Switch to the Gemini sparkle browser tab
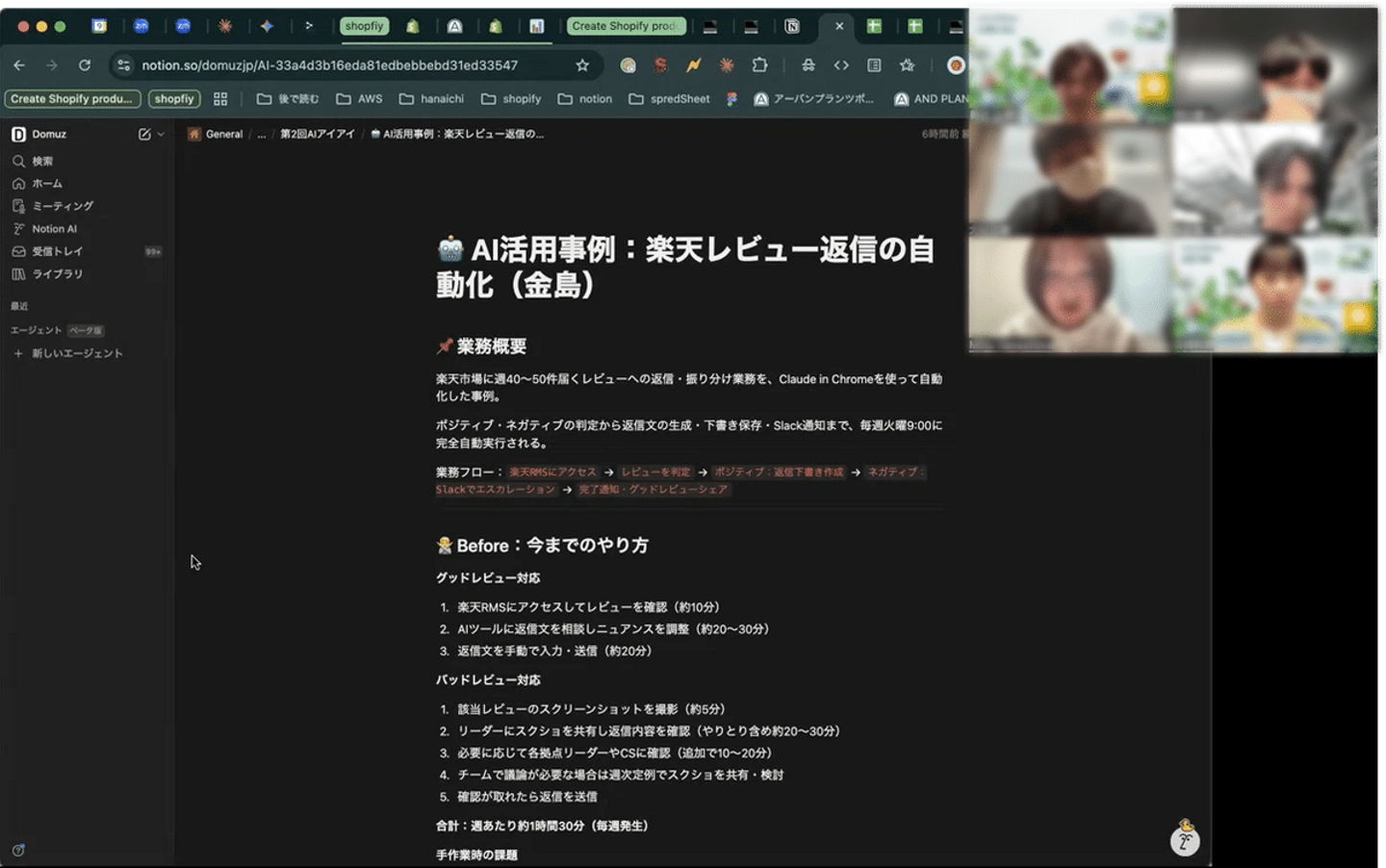Image resolution: width=1386 pixels, height=868 pixels. (267, 26)
